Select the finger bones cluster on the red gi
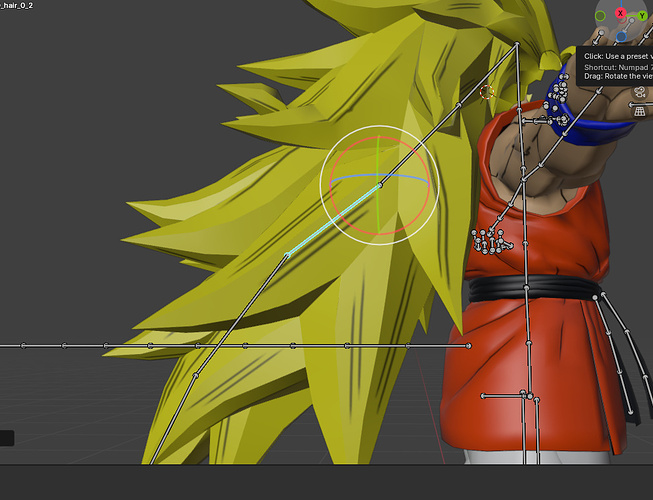The width and height of the screenshot is (653, 500). (491, 241)
